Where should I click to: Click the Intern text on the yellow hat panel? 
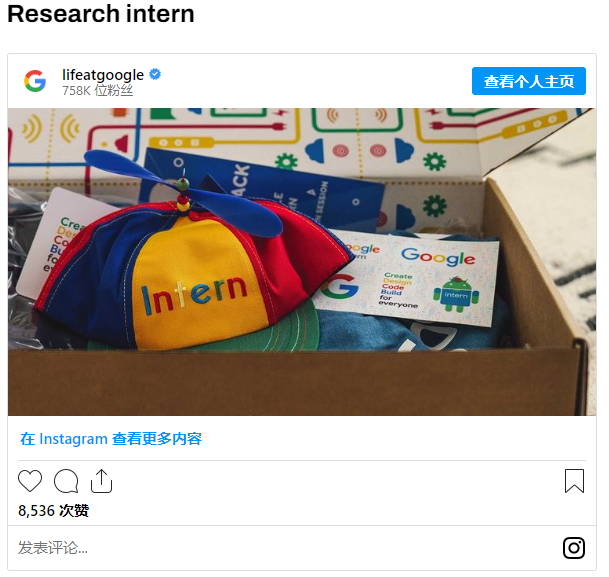(x=194, y=294)
